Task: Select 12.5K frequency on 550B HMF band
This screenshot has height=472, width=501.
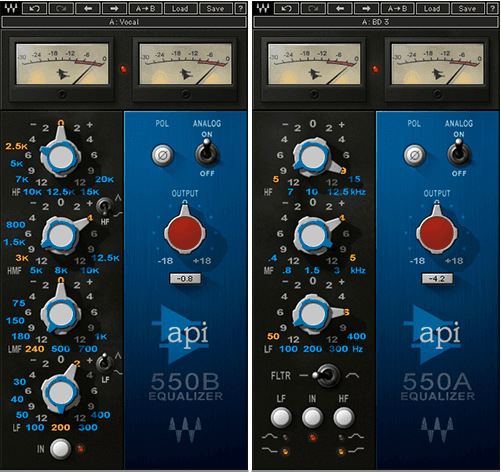Action: [105, 258]
